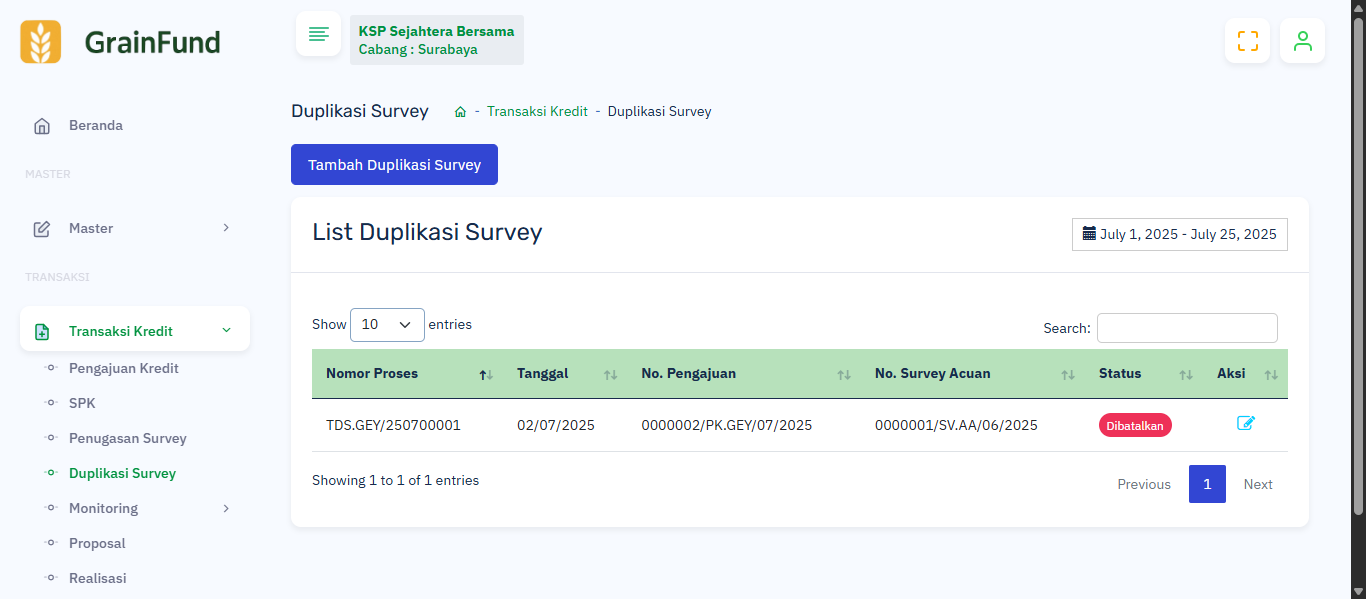Sort by No. Survey Acuan column arrows
1366x599 pixels.
pyautogui.click(x=1068, y=375)
